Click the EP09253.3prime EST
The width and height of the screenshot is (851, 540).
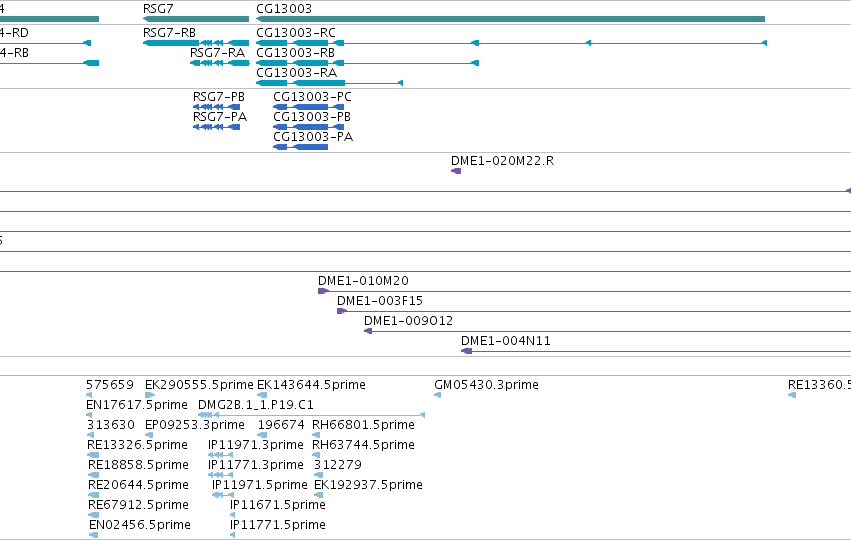(149, 435)
